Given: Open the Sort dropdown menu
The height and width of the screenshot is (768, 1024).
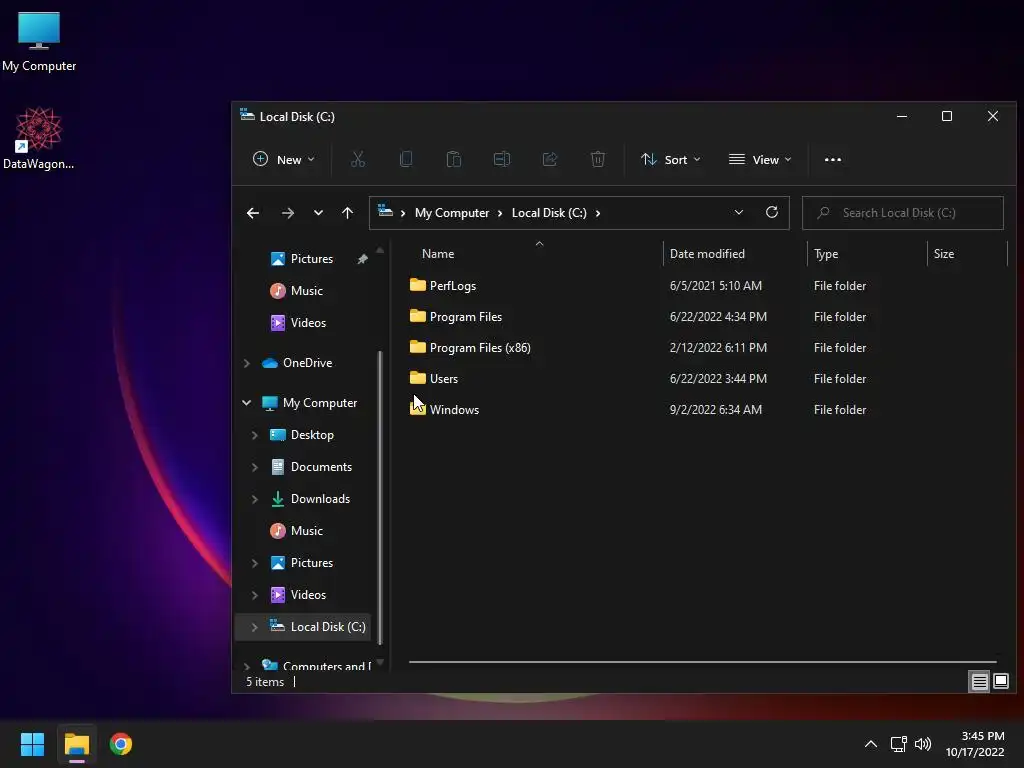Looking at the screenshot, I should tap(670, 159).
